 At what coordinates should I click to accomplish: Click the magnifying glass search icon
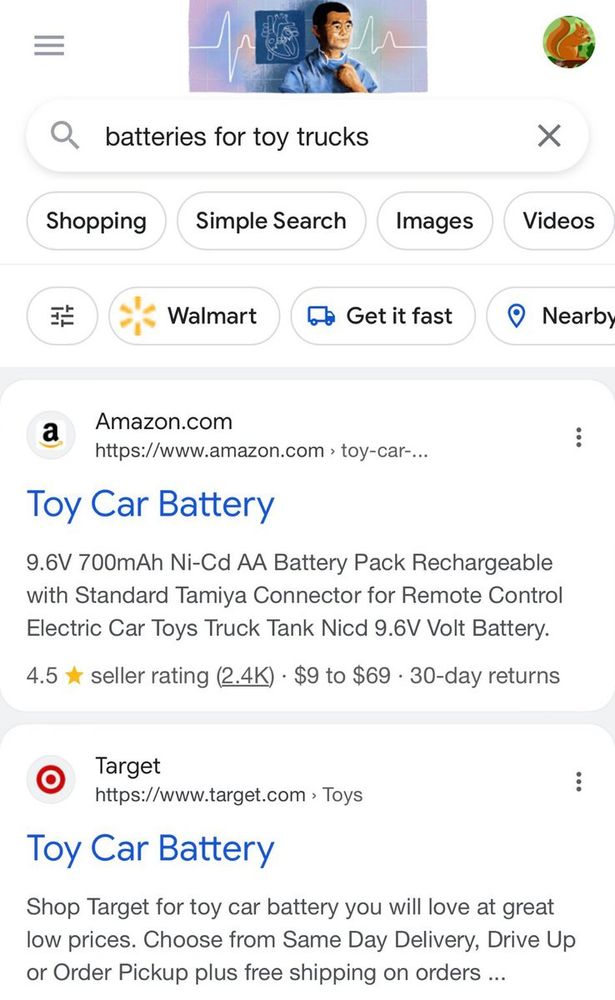(x=65, y=136)
